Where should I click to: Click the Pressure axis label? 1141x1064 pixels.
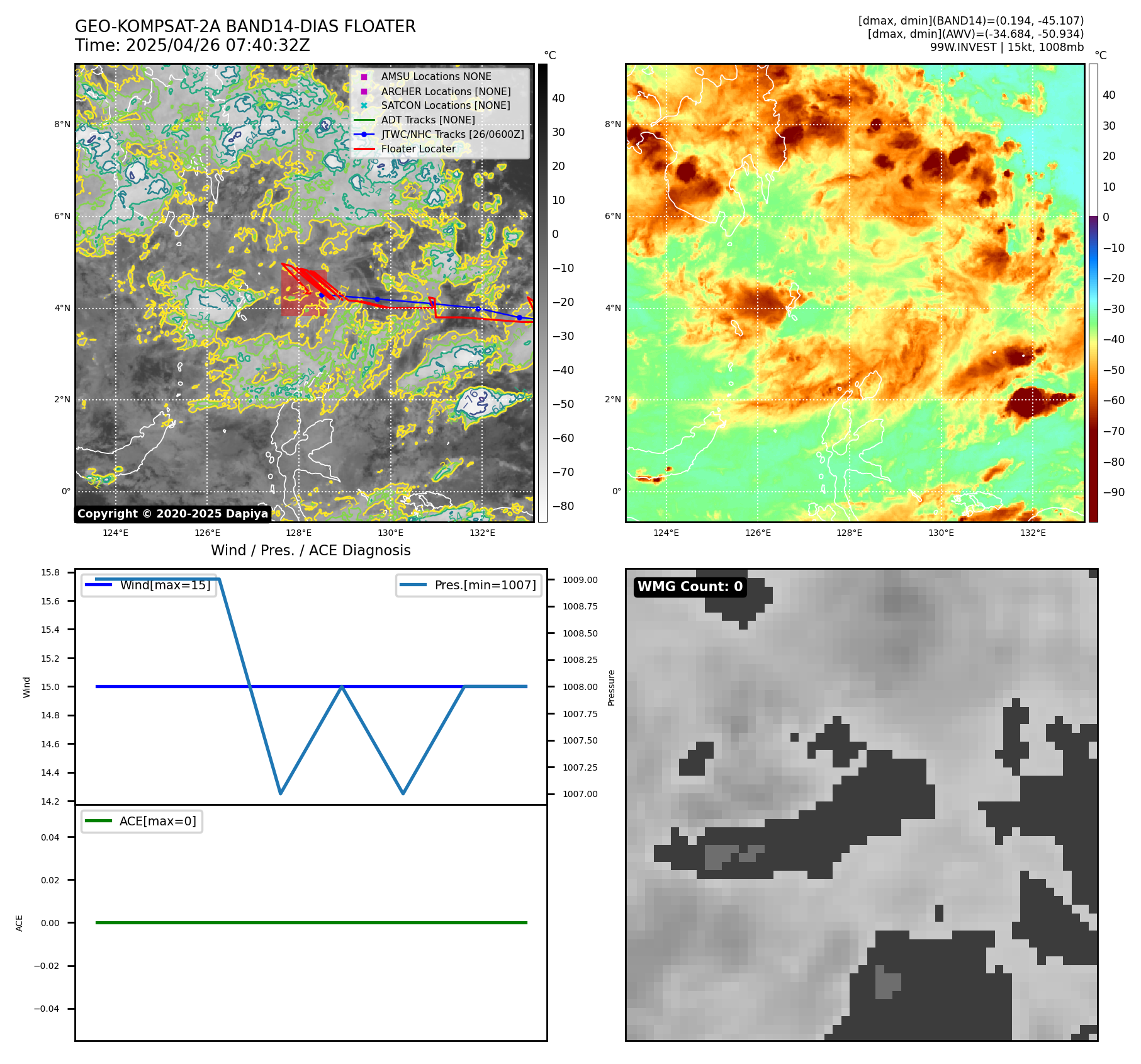pyautogui.click(x=611, y=688)
